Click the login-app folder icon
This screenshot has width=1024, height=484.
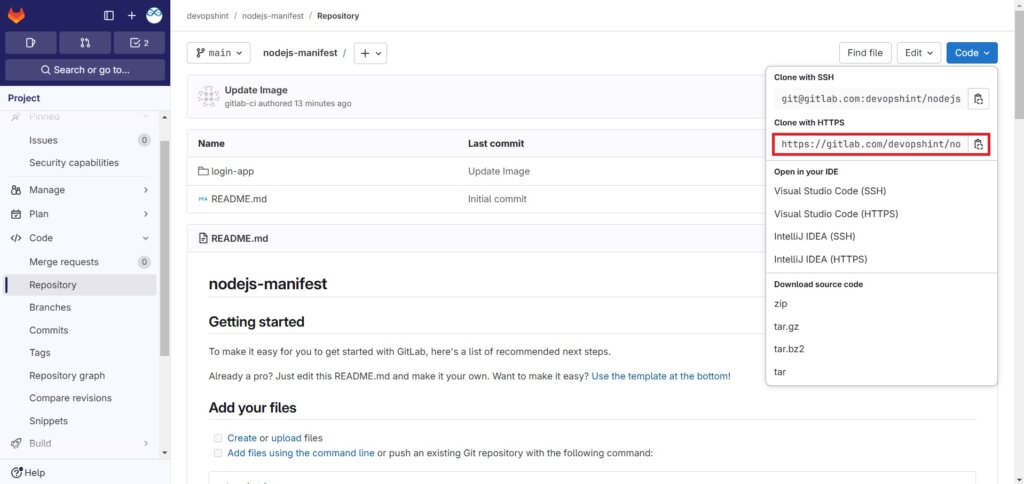tap(203, 171)
